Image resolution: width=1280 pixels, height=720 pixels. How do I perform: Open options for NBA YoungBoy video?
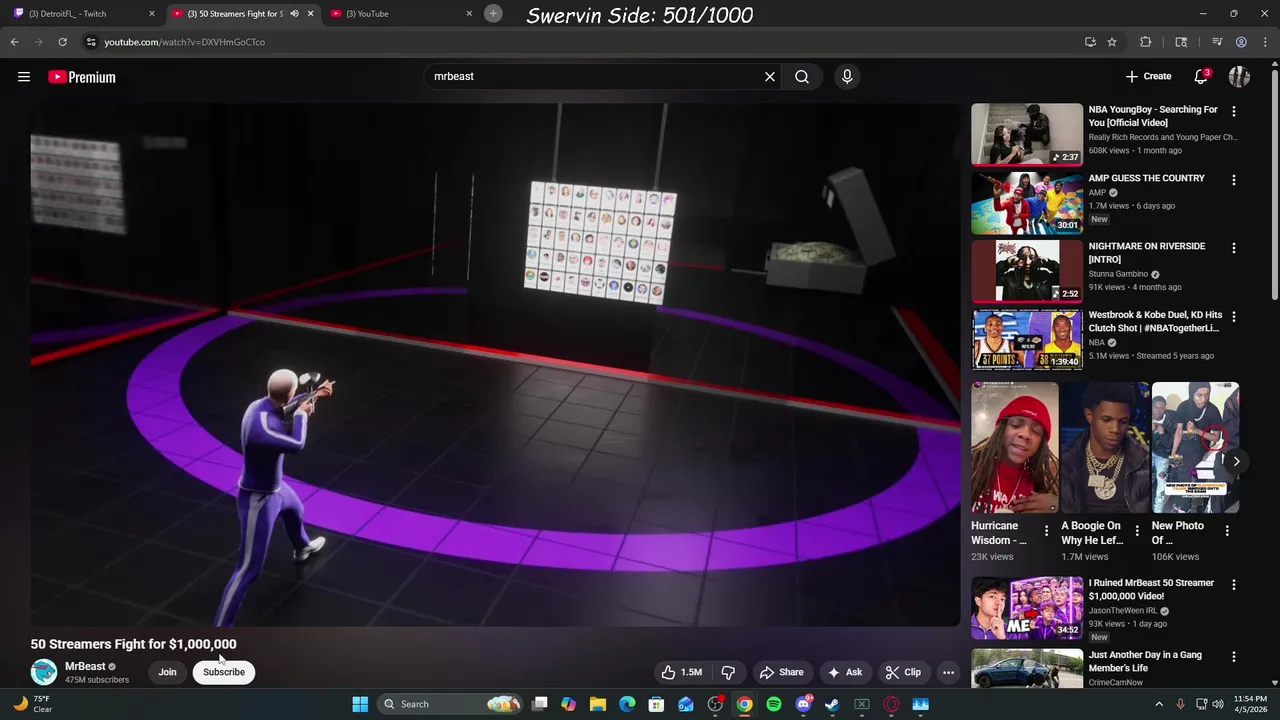(1233, 112)
